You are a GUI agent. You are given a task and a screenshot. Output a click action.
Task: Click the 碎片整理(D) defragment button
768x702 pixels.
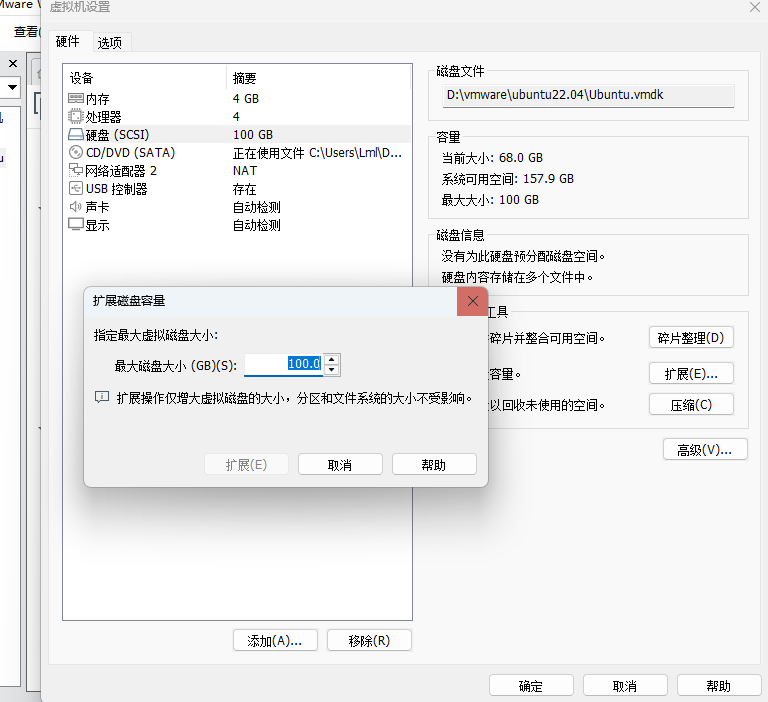[691, 338]
